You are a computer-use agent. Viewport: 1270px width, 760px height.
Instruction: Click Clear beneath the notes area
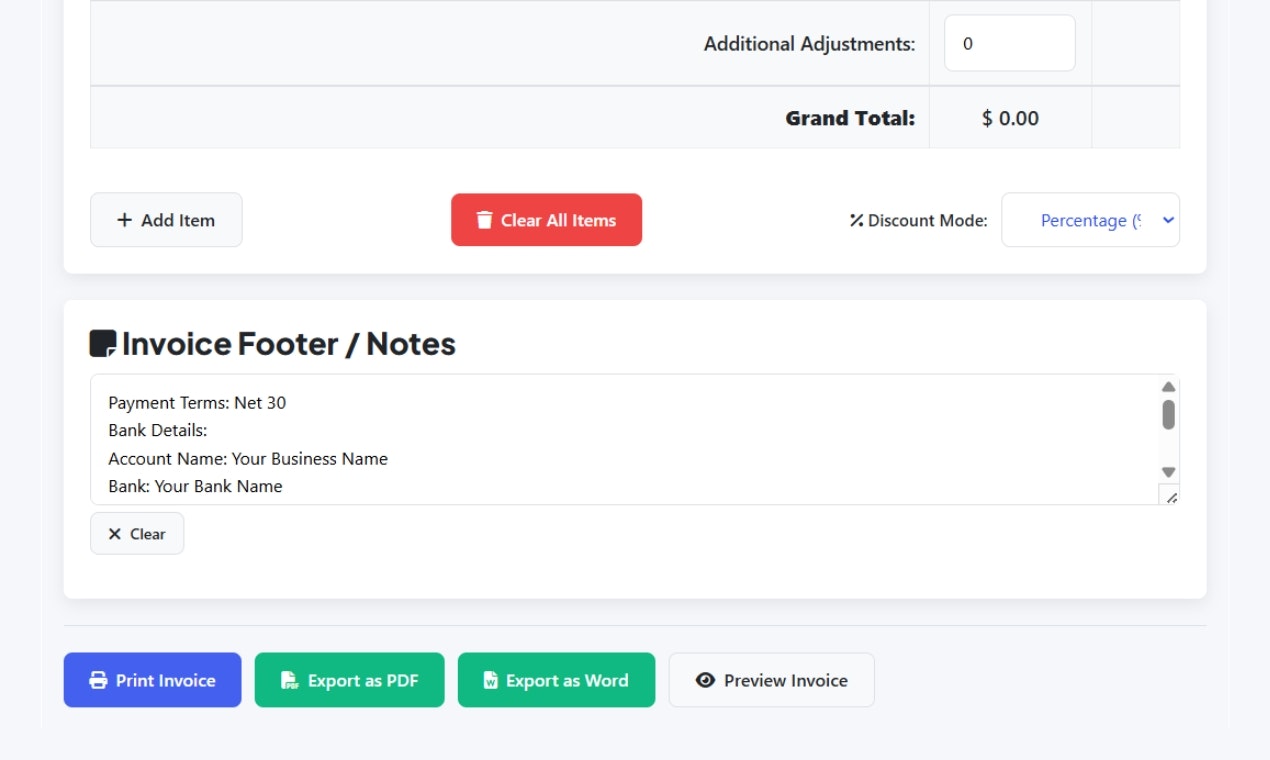tap(137, 533)
